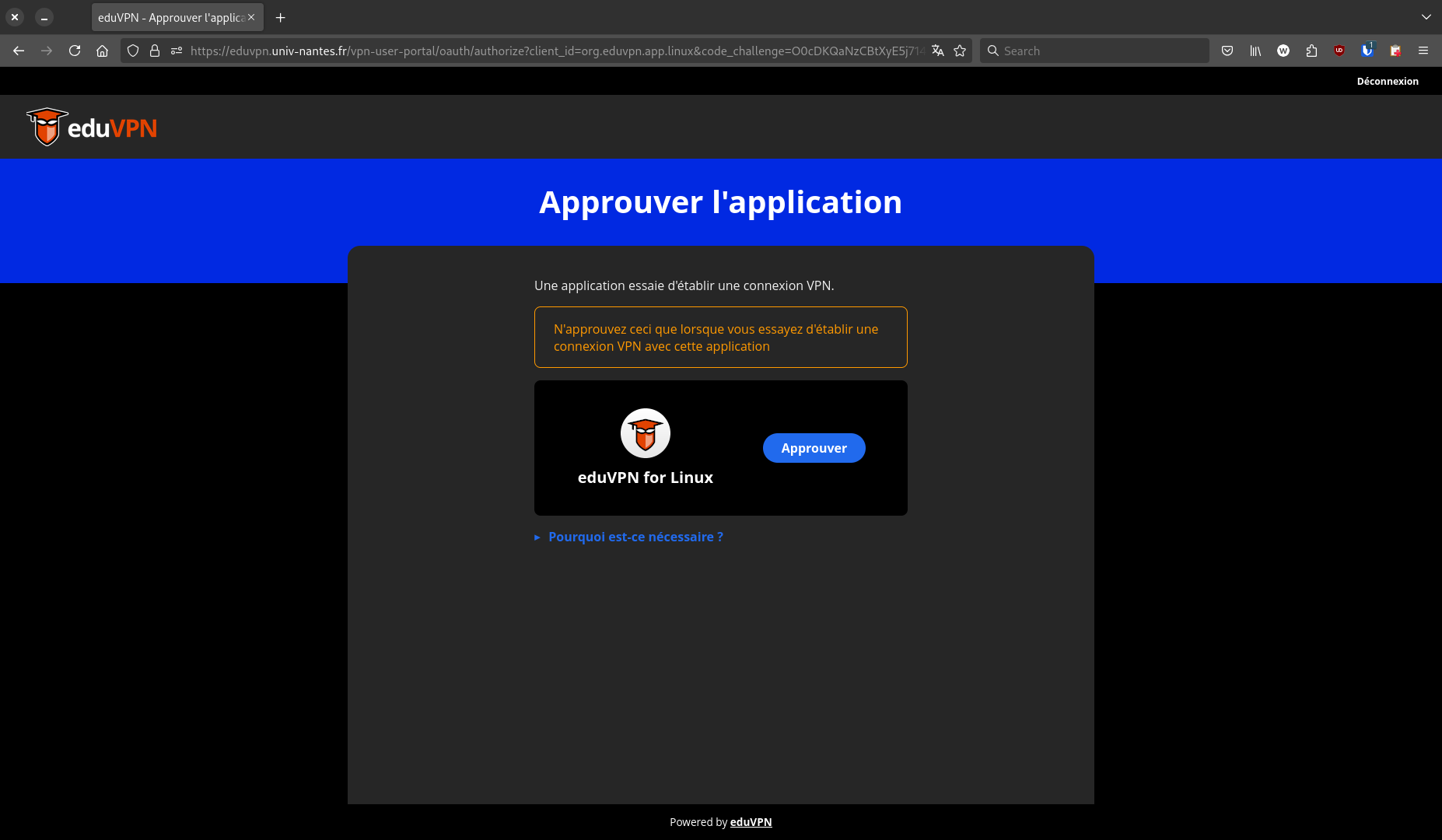Click the eduVPN logo in header

(x=92, y=127)
